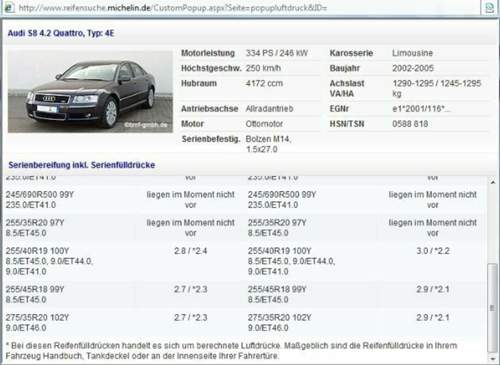The width and height of the screenshot is (500, 365).
Task: Click the 'Höchstgeschw.' label
Action: tap(211, 68)
